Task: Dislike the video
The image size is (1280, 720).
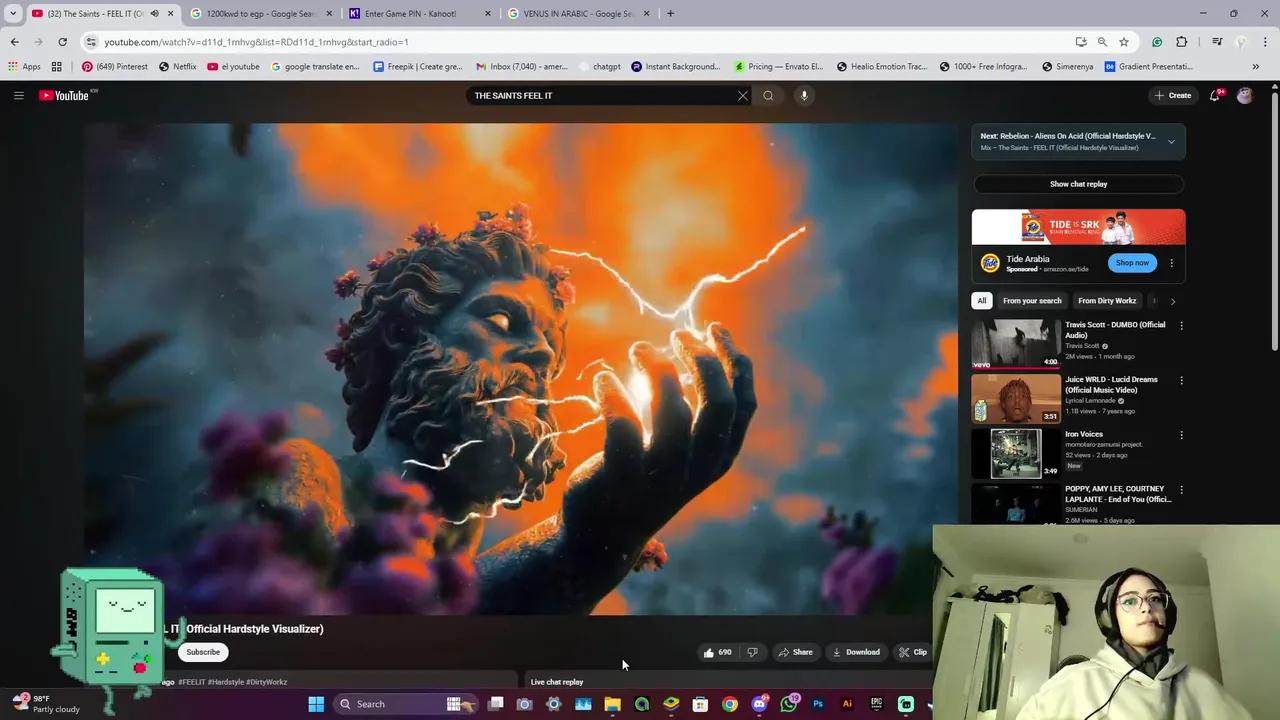Action: (x=753, y=652)
